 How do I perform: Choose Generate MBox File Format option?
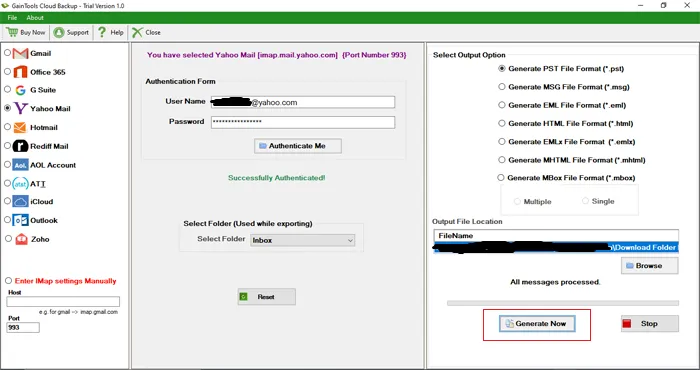(501, 178)
